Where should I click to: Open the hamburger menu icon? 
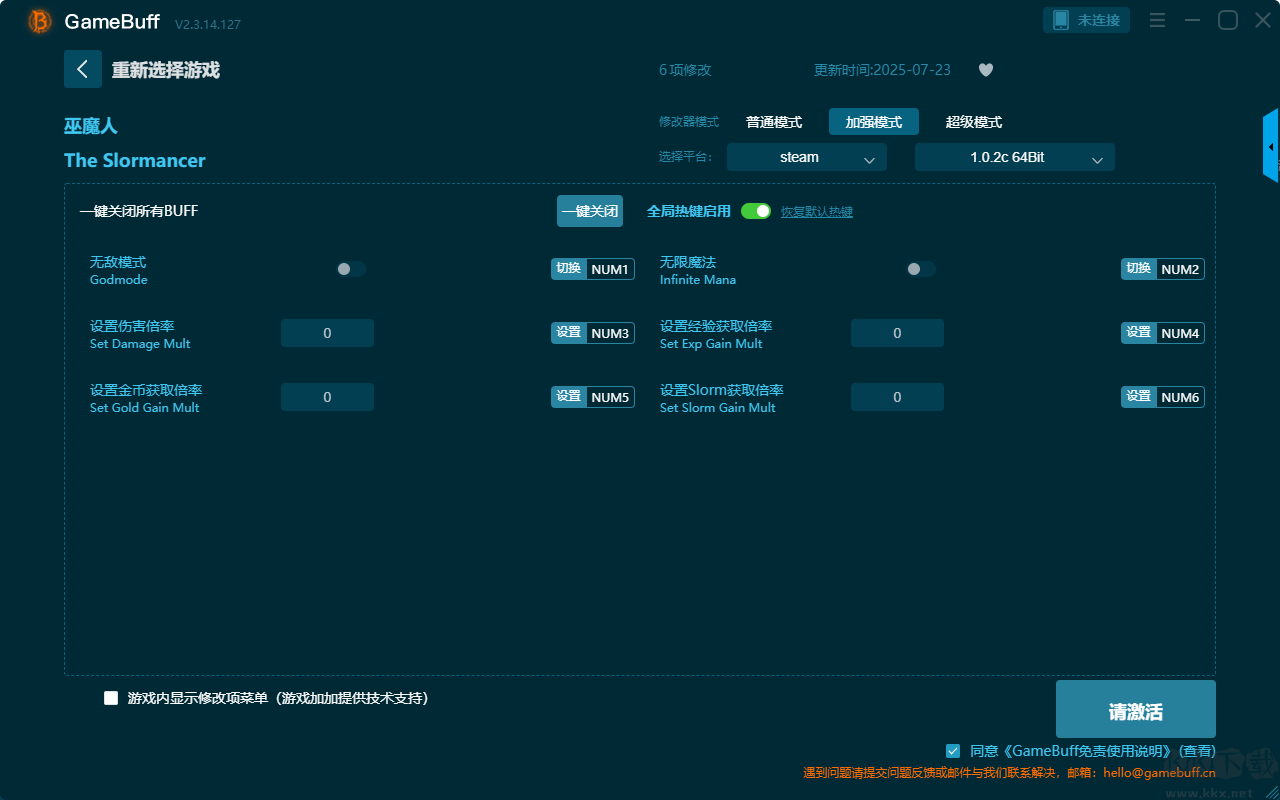coord(1157,20)
